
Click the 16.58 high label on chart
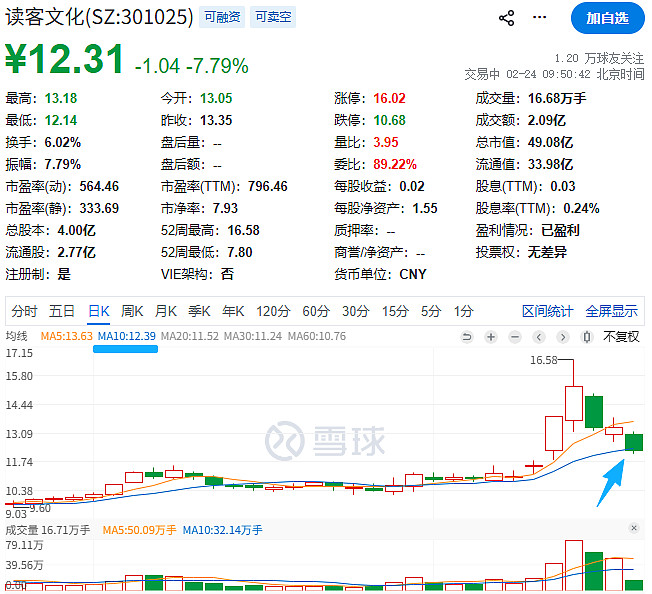point(543,360)
